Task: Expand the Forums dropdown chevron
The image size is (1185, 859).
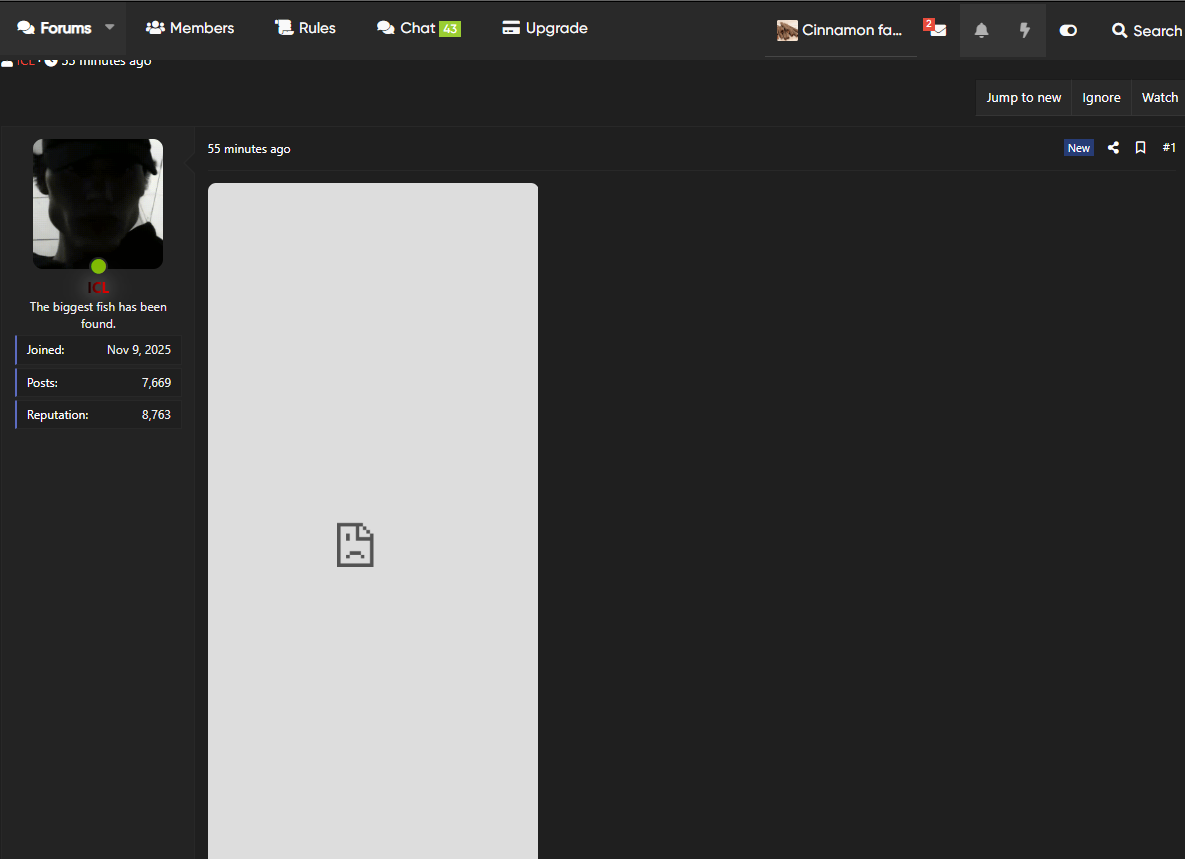Action: [109, 27]
